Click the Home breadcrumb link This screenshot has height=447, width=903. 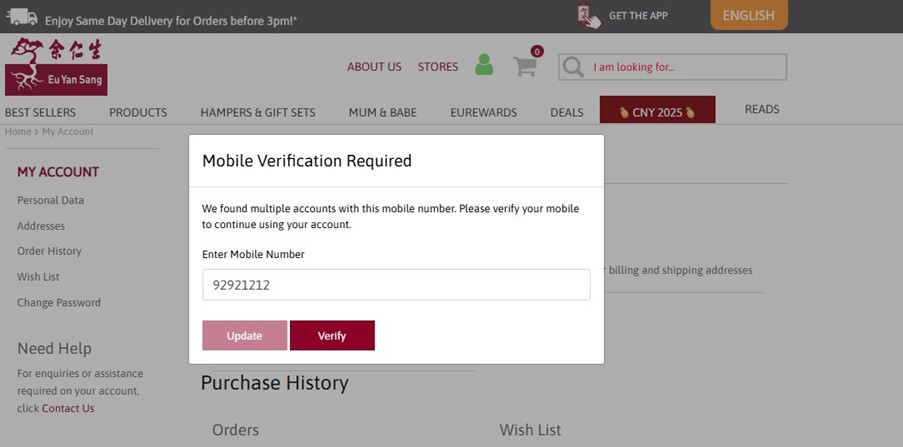point(17,132)
